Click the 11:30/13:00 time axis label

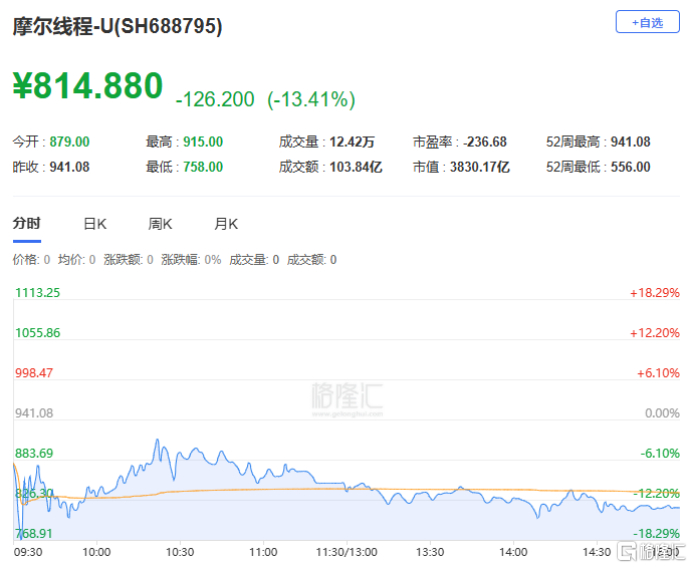click(346, 553)
